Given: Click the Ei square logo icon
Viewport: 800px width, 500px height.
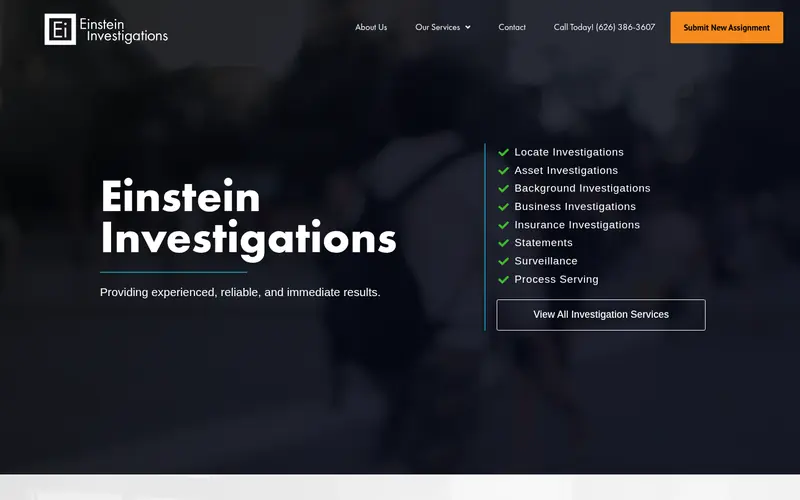Looking at the screenshot, I should [60, 29].
